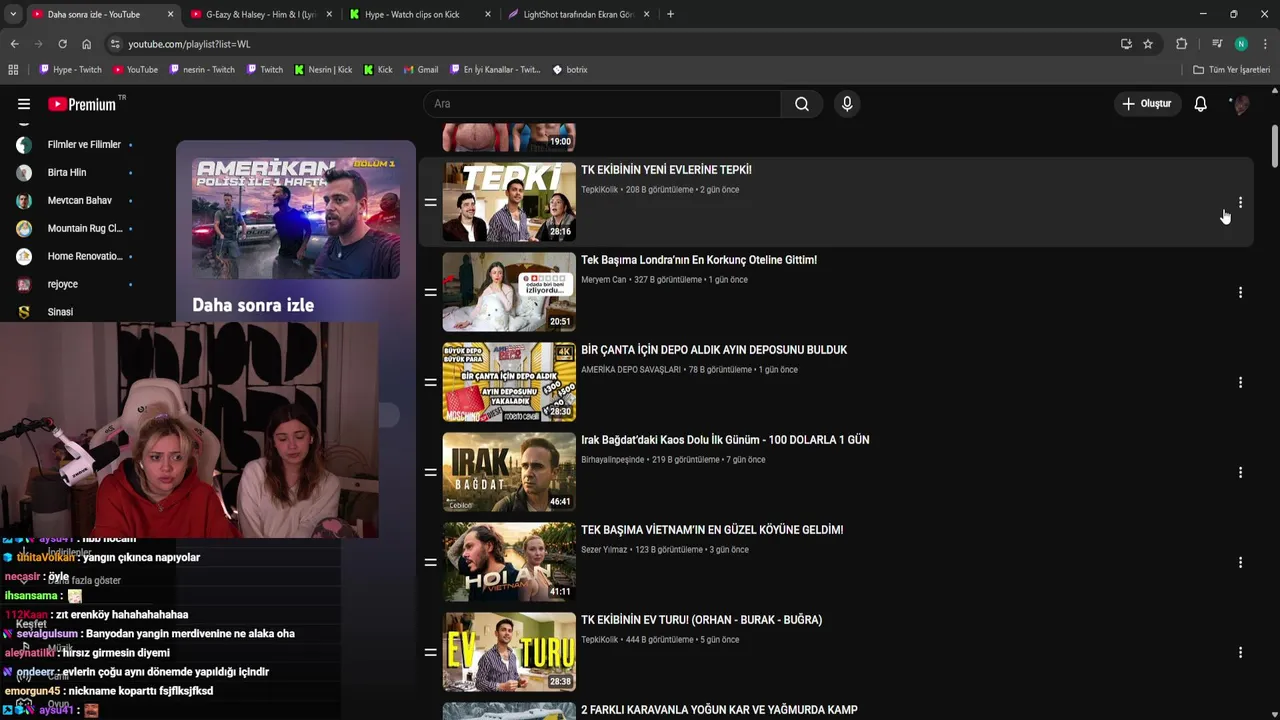Image resolution: width=1280 pixels, height=720 pixels.
Task: Click the YouTube Premium logo
Action: coord(82,104)
